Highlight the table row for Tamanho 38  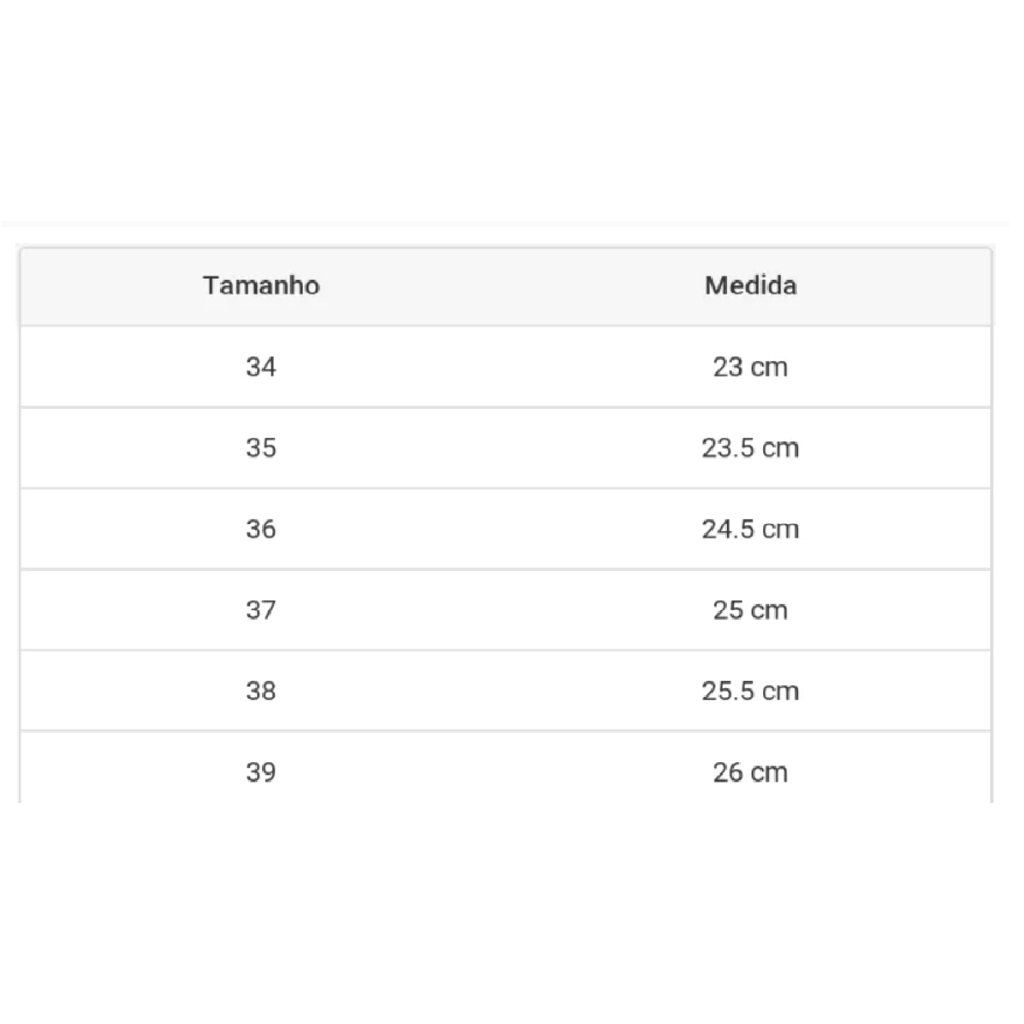point(505,691)
